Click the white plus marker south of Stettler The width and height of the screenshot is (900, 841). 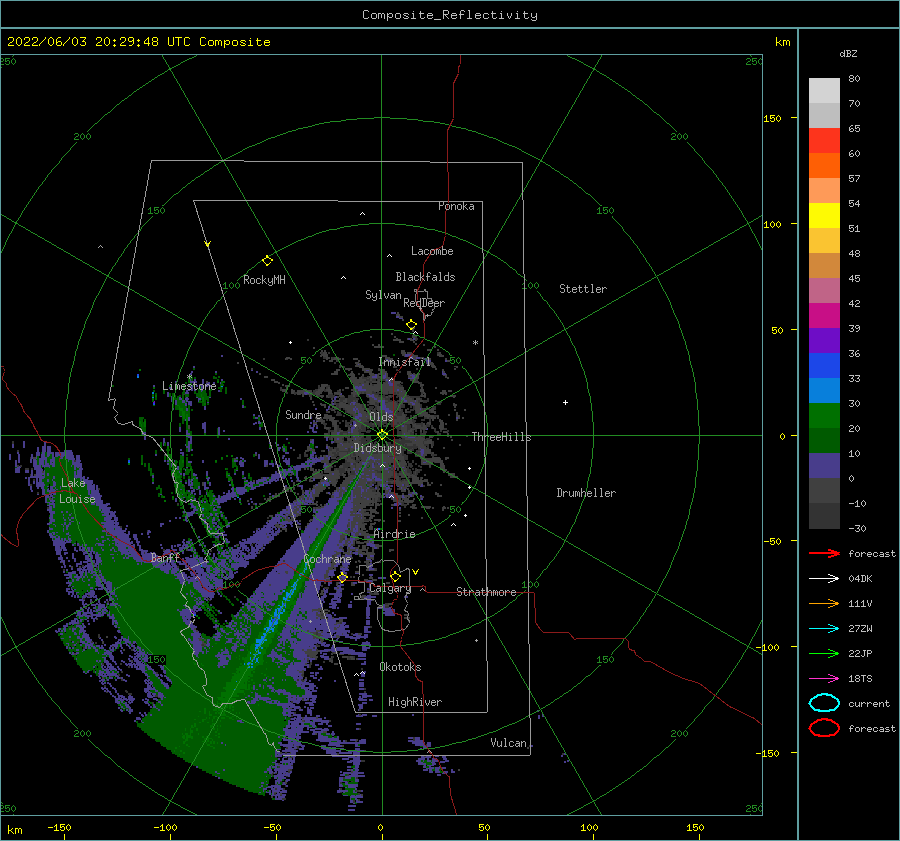565,402
